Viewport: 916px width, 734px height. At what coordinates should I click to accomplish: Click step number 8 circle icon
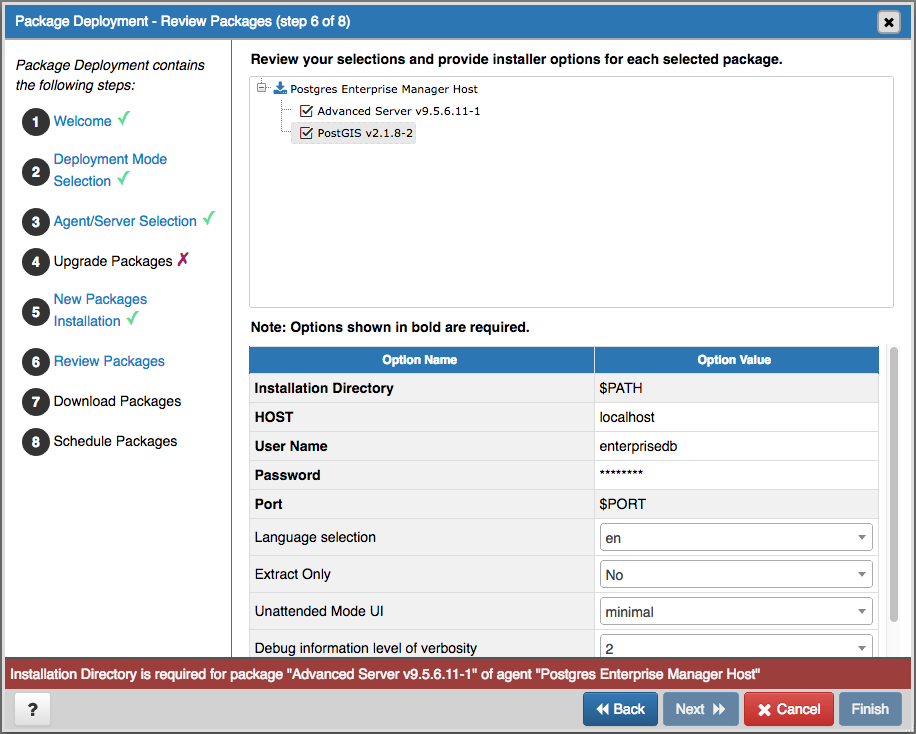(x=36, y=442)
